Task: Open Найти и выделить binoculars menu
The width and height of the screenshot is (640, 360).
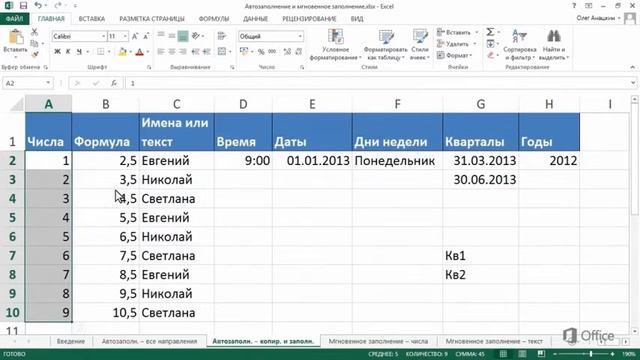Action: pyautogui.click(x=554, y=45)
